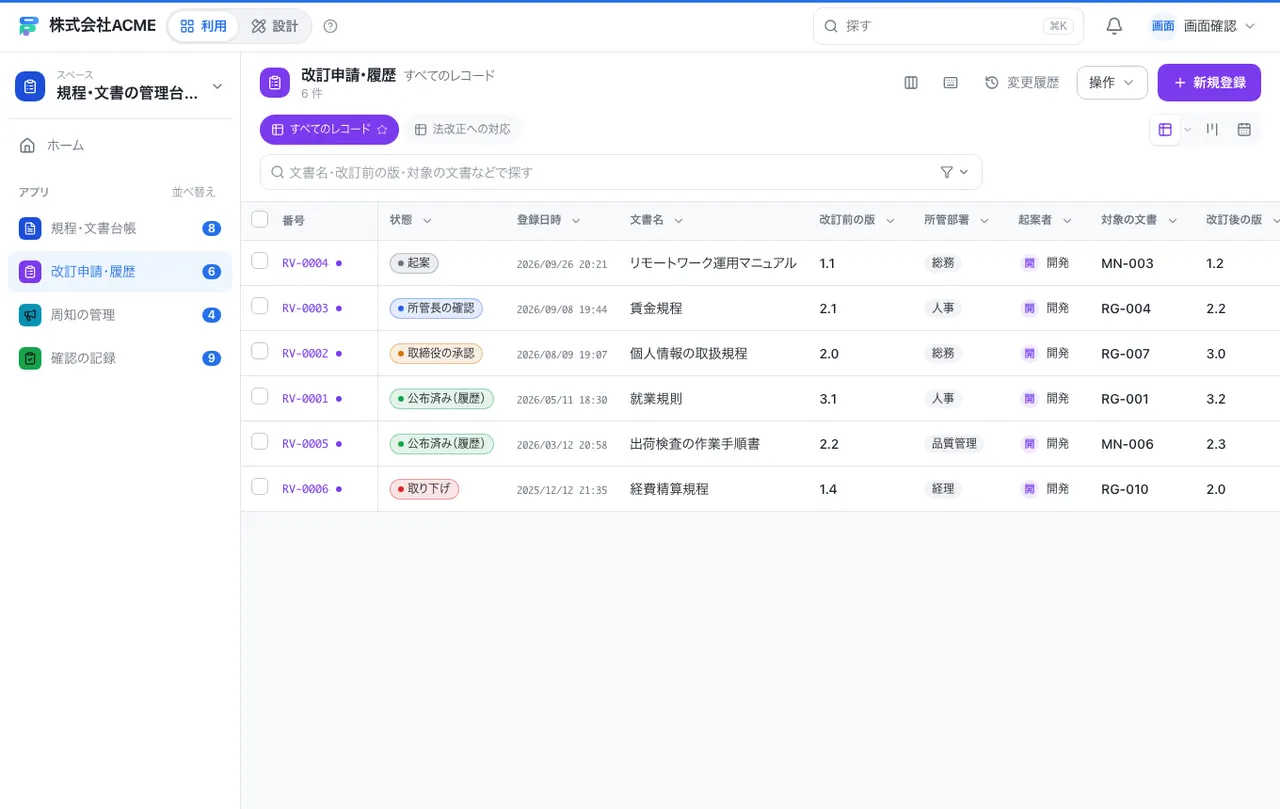Image resolution: width=1280 pixels, height=809 pixels.
Task: Click the megaphone icon for 周知の管理
Action: coord(30,315)
